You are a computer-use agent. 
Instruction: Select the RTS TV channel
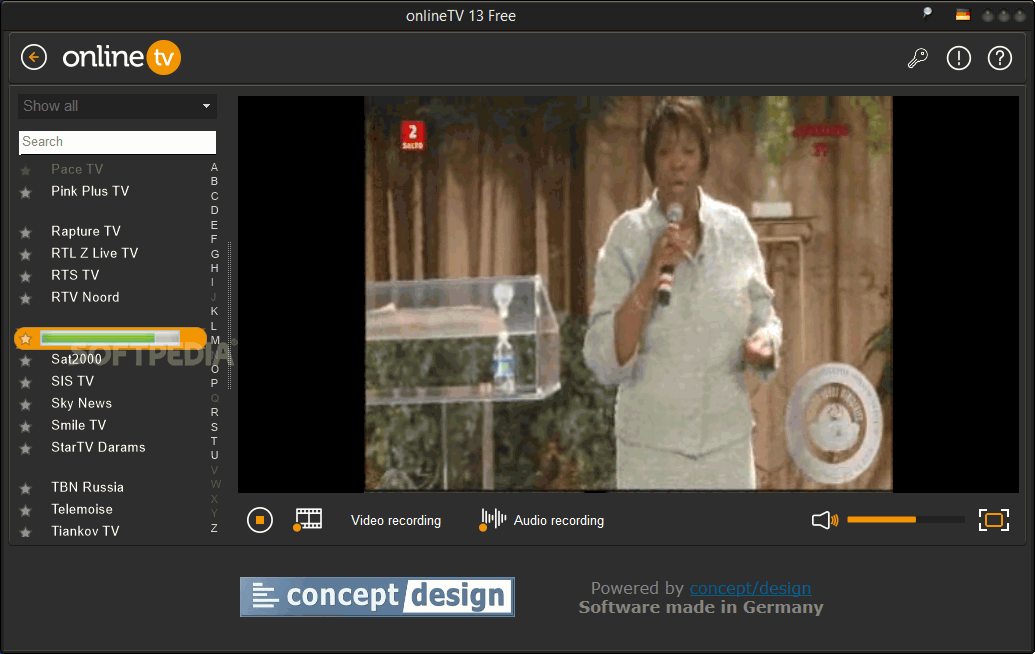pos(75,275)
